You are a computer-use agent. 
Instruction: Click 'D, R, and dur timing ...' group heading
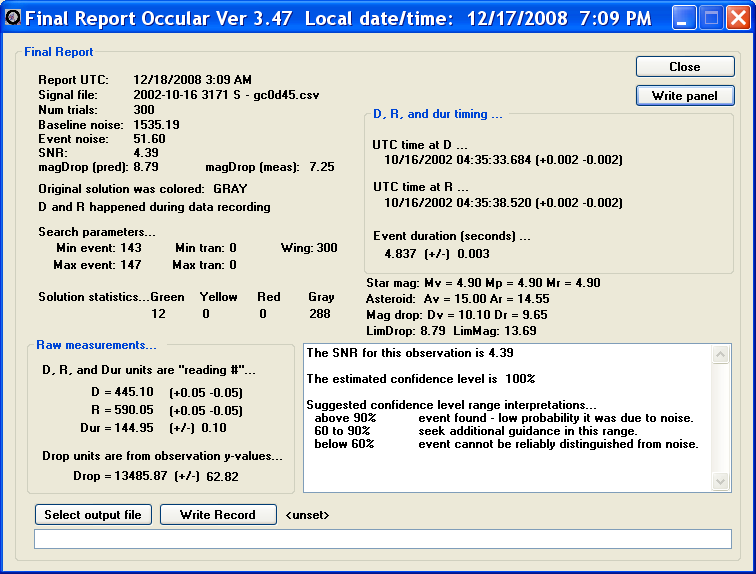(438, 114)
